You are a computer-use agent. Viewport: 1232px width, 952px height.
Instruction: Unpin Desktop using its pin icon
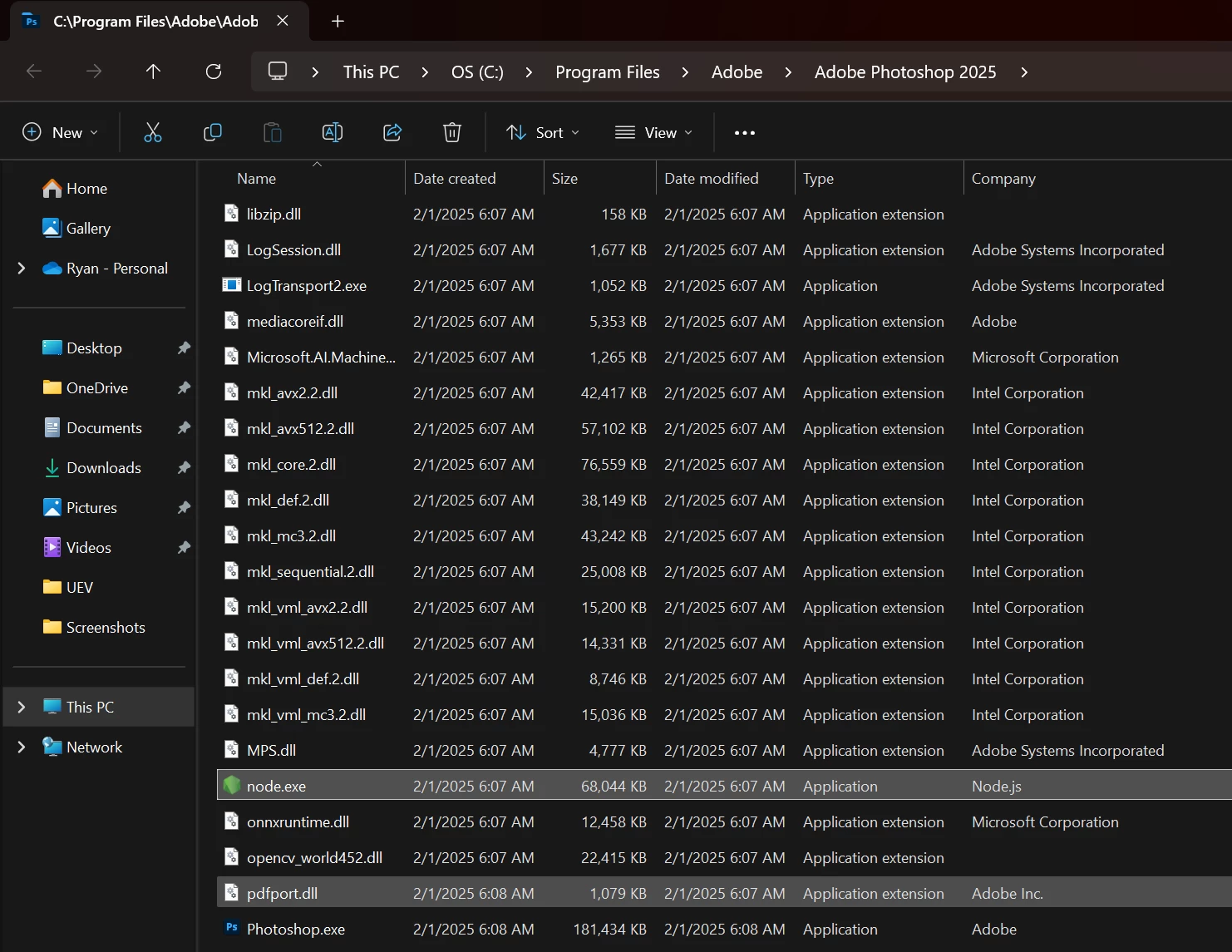[184, 348]
